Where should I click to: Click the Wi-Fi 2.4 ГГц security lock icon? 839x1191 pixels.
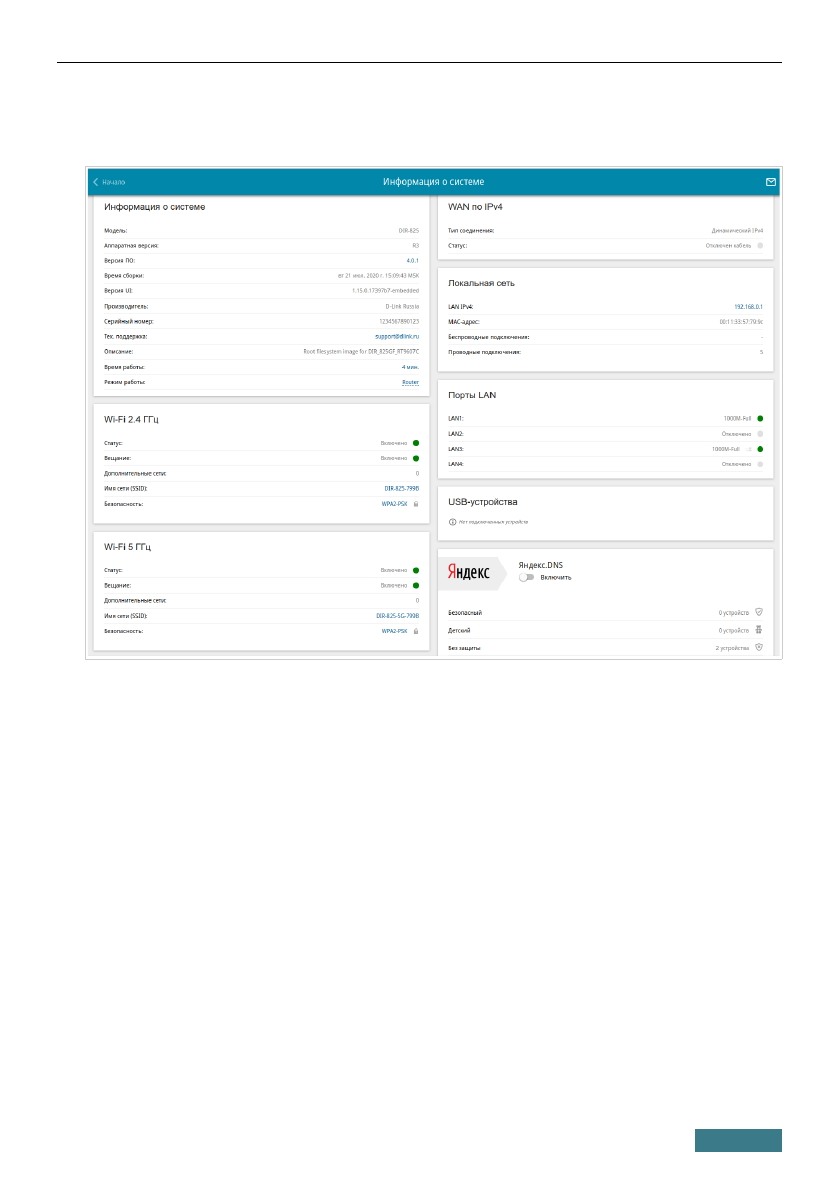tap(415, 504)
